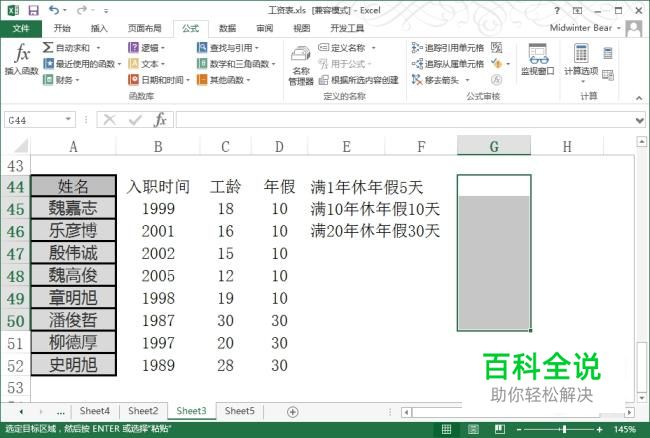Image resolution: width=650 pixels, height=438 pixels.
Task: Click the Error Checking icon
Action: [496, 64]
